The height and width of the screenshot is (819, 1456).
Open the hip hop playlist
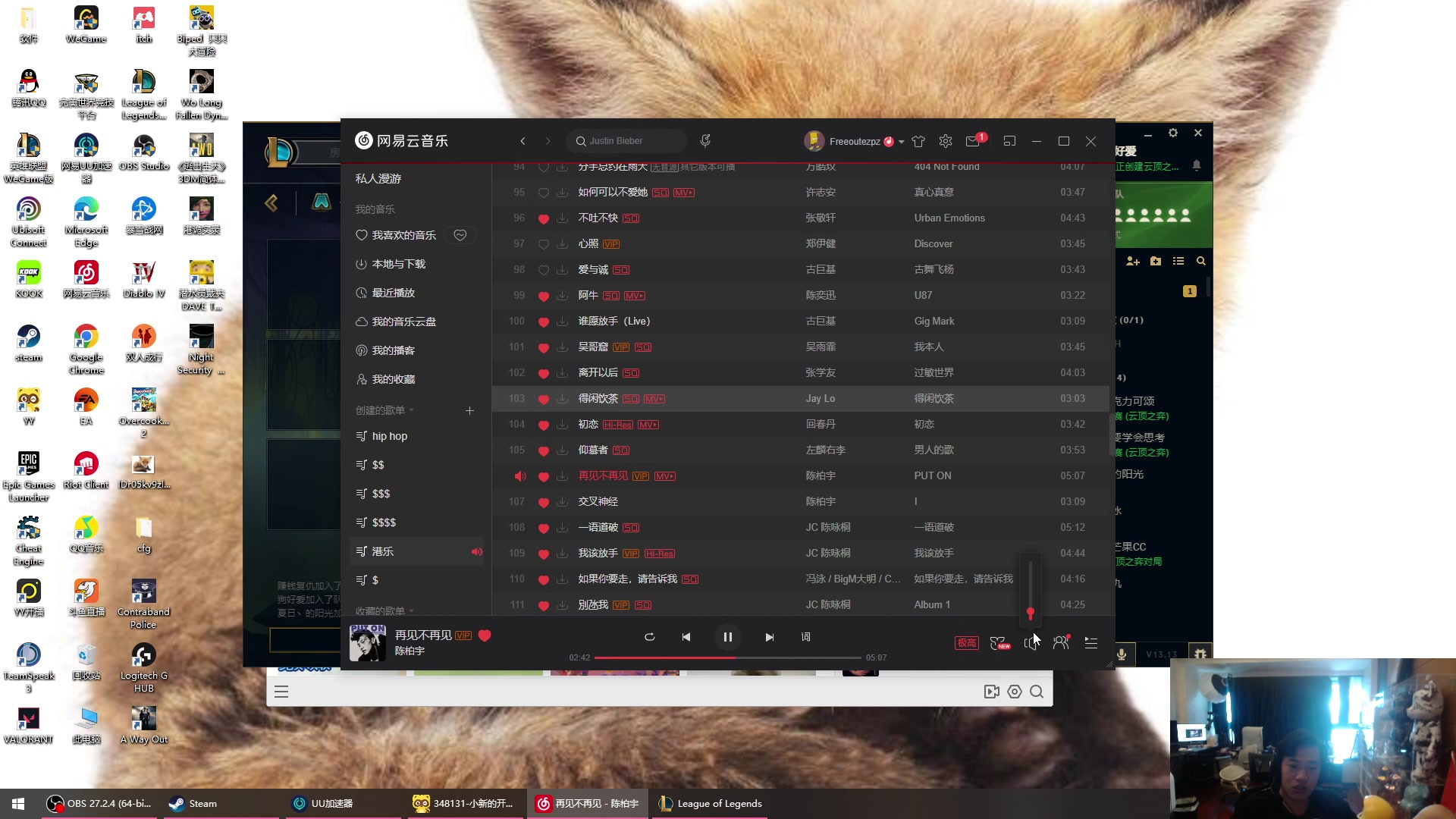[390, 436]
